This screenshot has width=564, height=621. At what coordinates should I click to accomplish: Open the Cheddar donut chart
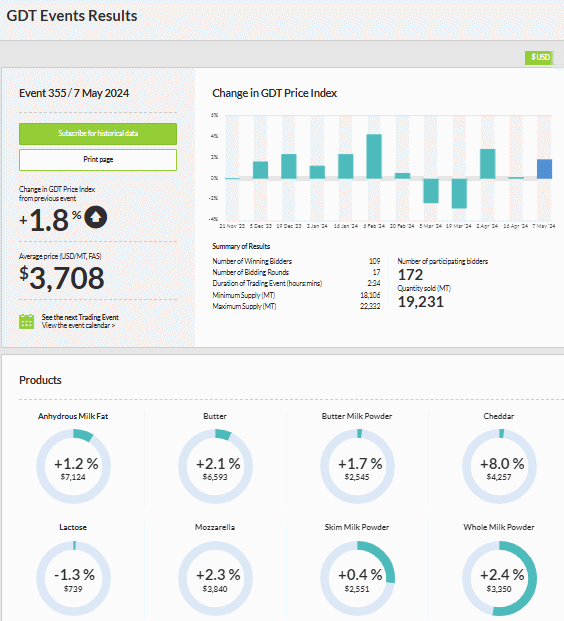(499, 467)
